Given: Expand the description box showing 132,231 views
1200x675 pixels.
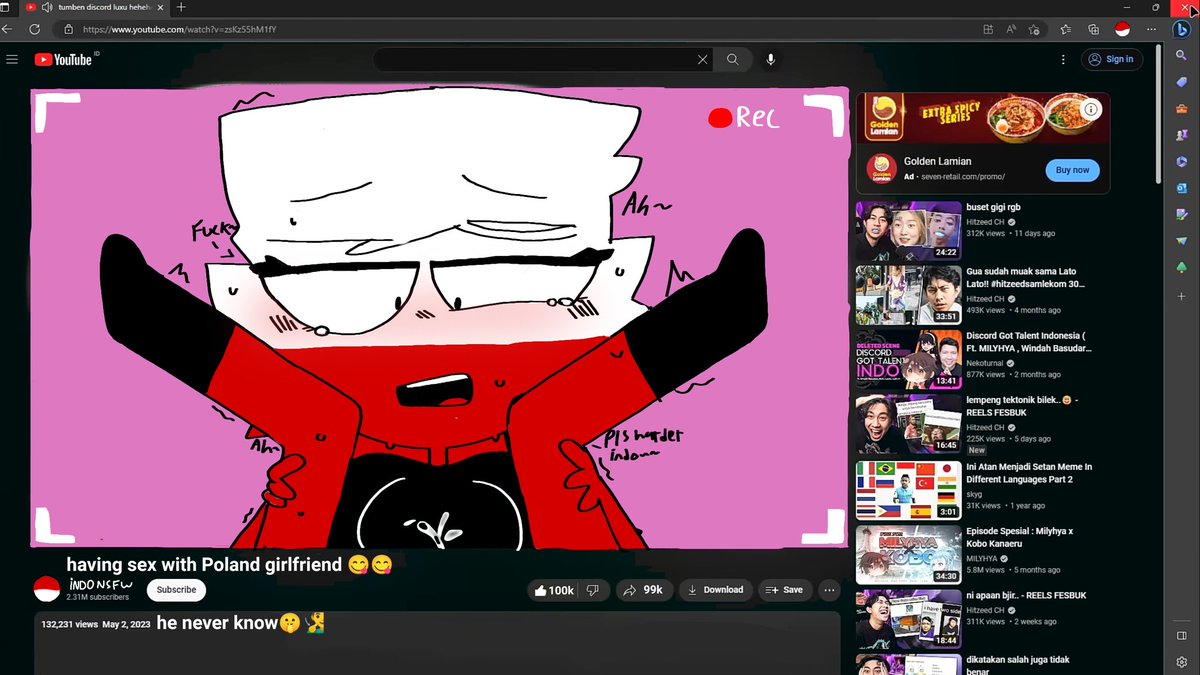Looking at the screenshot, I should 437,643.
